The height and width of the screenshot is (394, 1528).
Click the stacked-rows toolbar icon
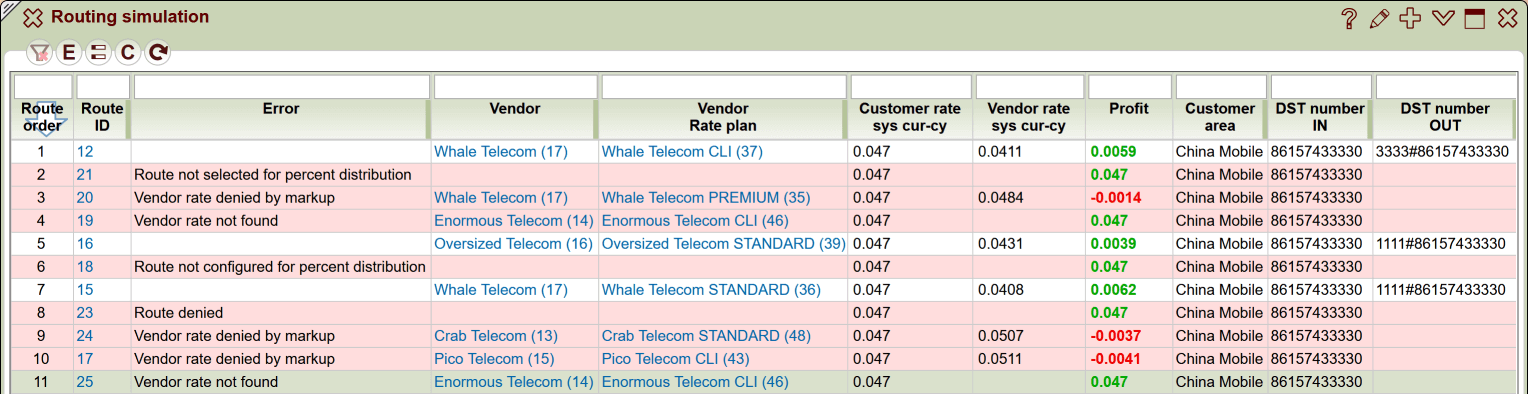click(x=98, y=53)
